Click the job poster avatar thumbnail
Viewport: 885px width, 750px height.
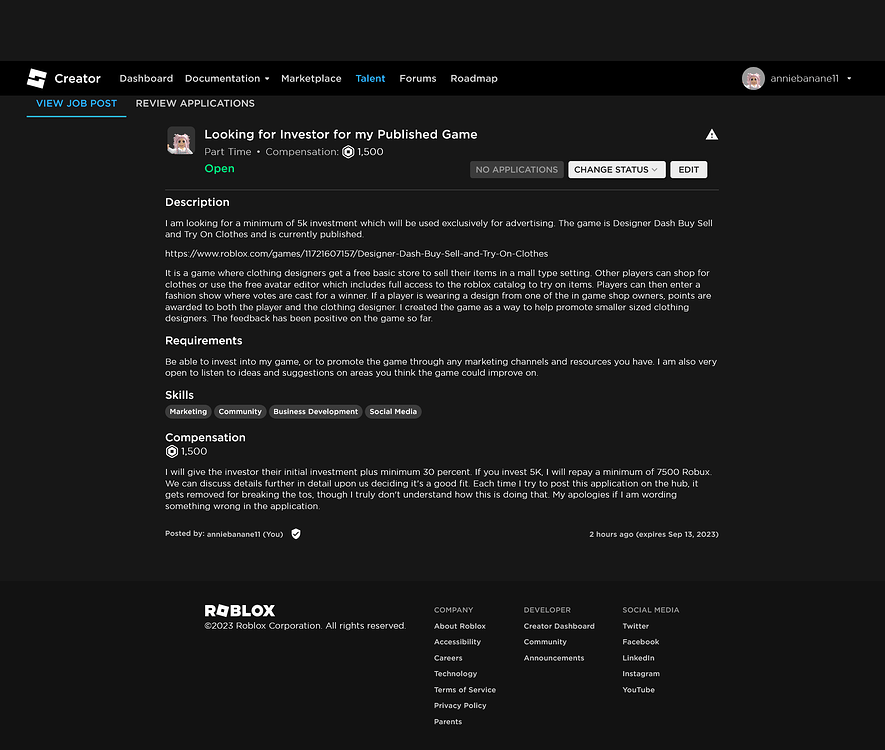(181, 141)
